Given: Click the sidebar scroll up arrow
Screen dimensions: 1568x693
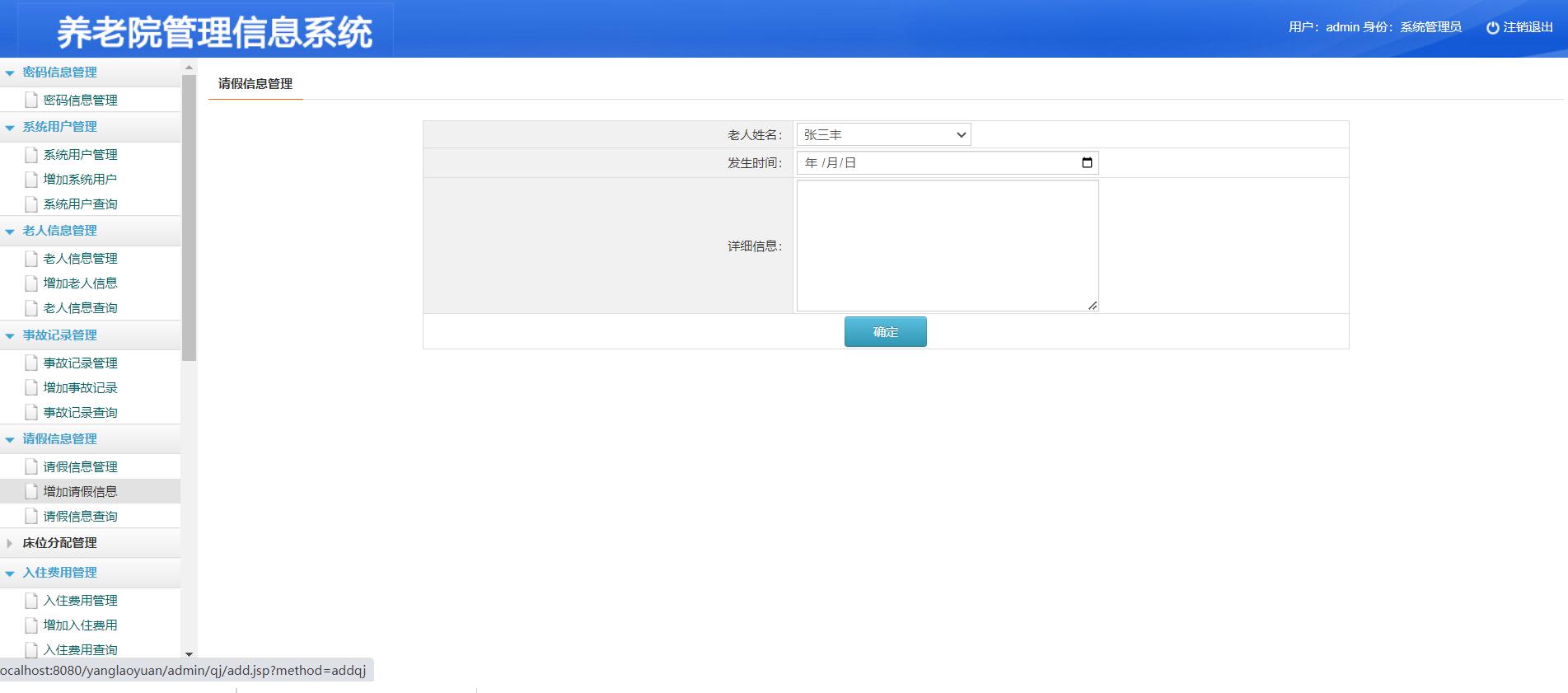Looking at the screenshot, I should [189, 68].
